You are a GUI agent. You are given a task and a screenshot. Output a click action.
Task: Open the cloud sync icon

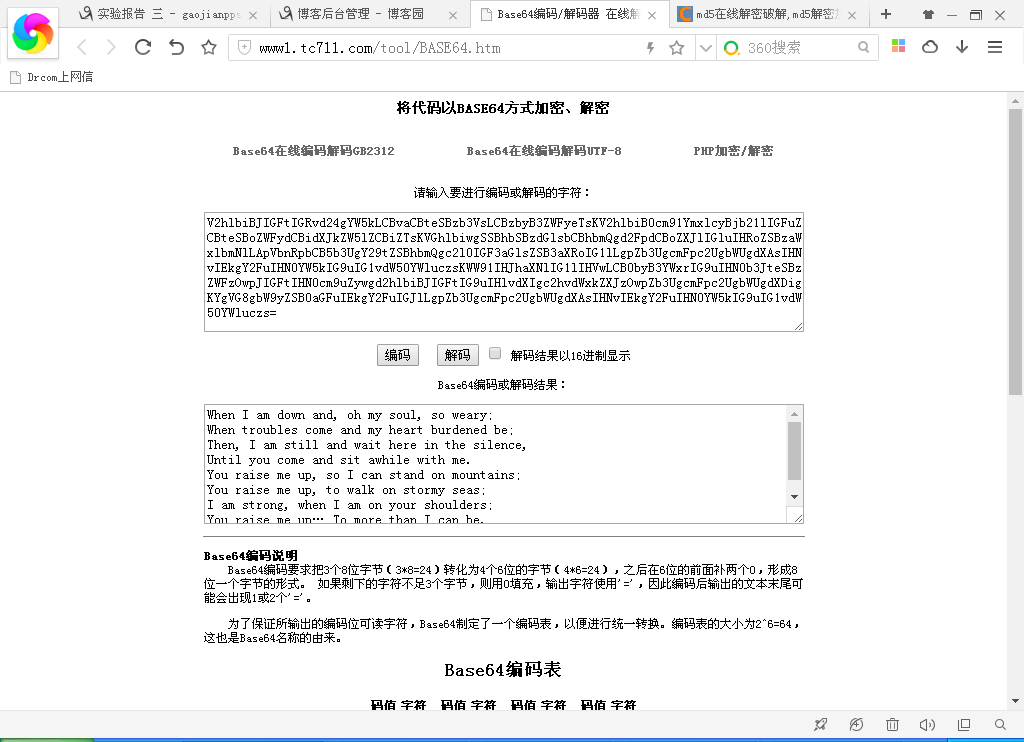tap(930, 46)
